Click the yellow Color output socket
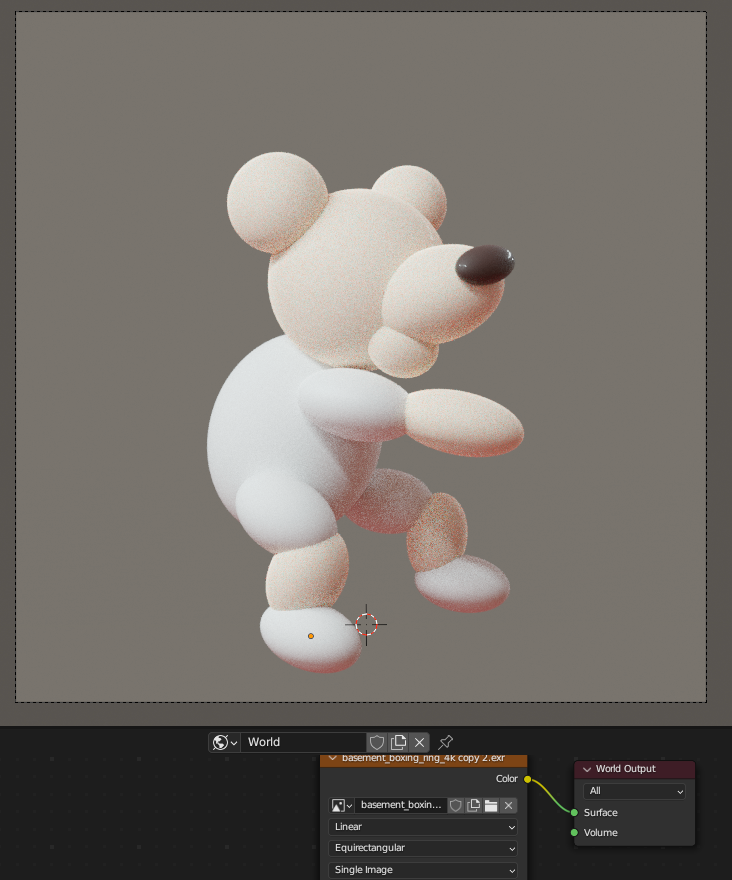The height and width of the screenshot is (880, 732). [527, 779]
